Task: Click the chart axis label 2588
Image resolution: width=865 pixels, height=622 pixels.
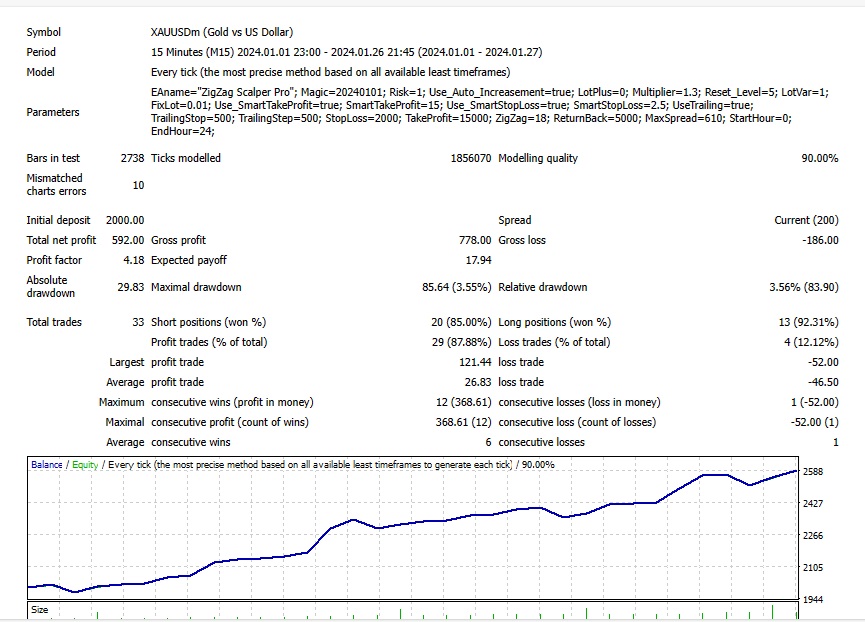Action: [813, 472]
